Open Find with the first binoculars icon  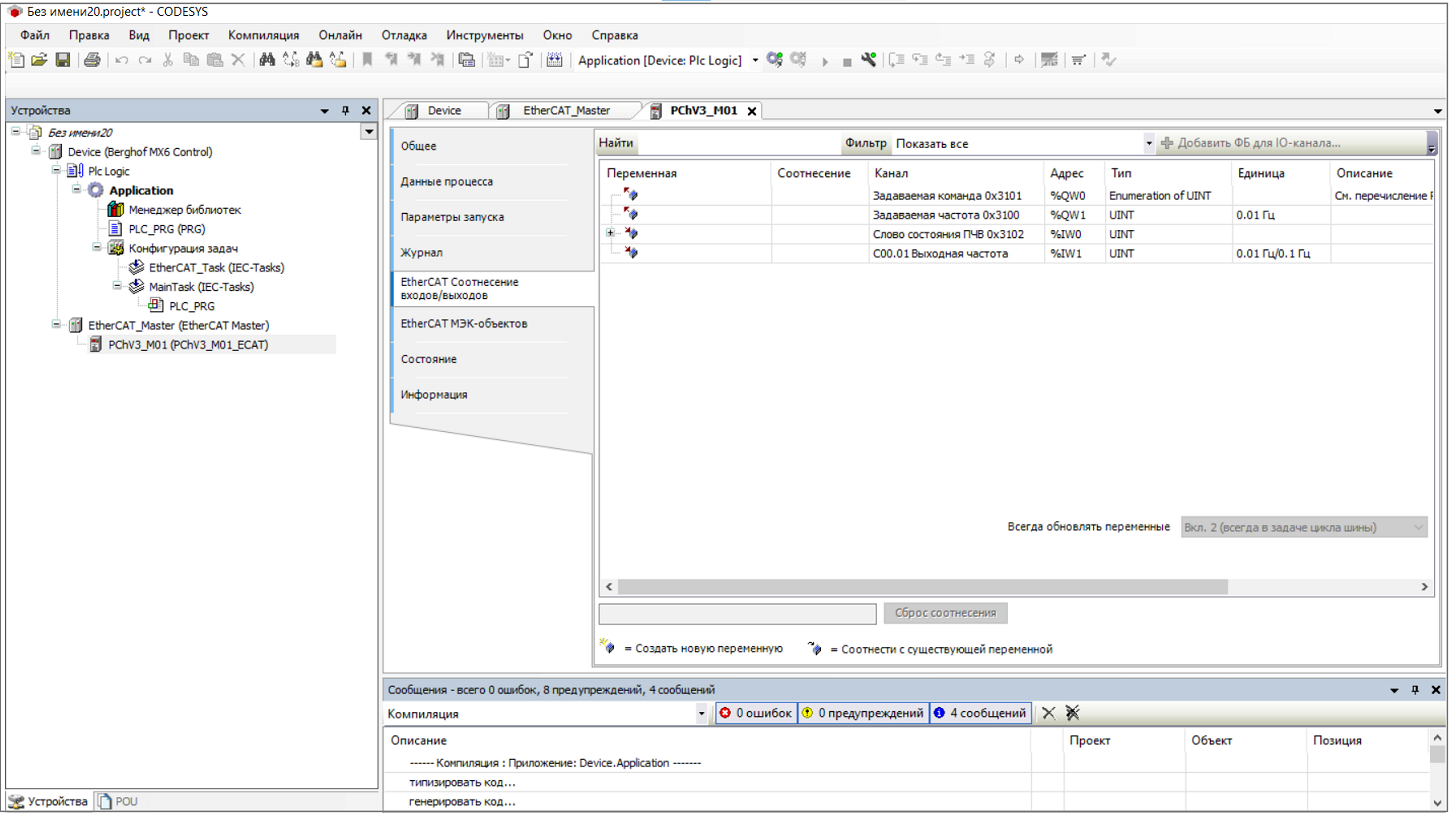pyautogui.click(x=267, y=60)
